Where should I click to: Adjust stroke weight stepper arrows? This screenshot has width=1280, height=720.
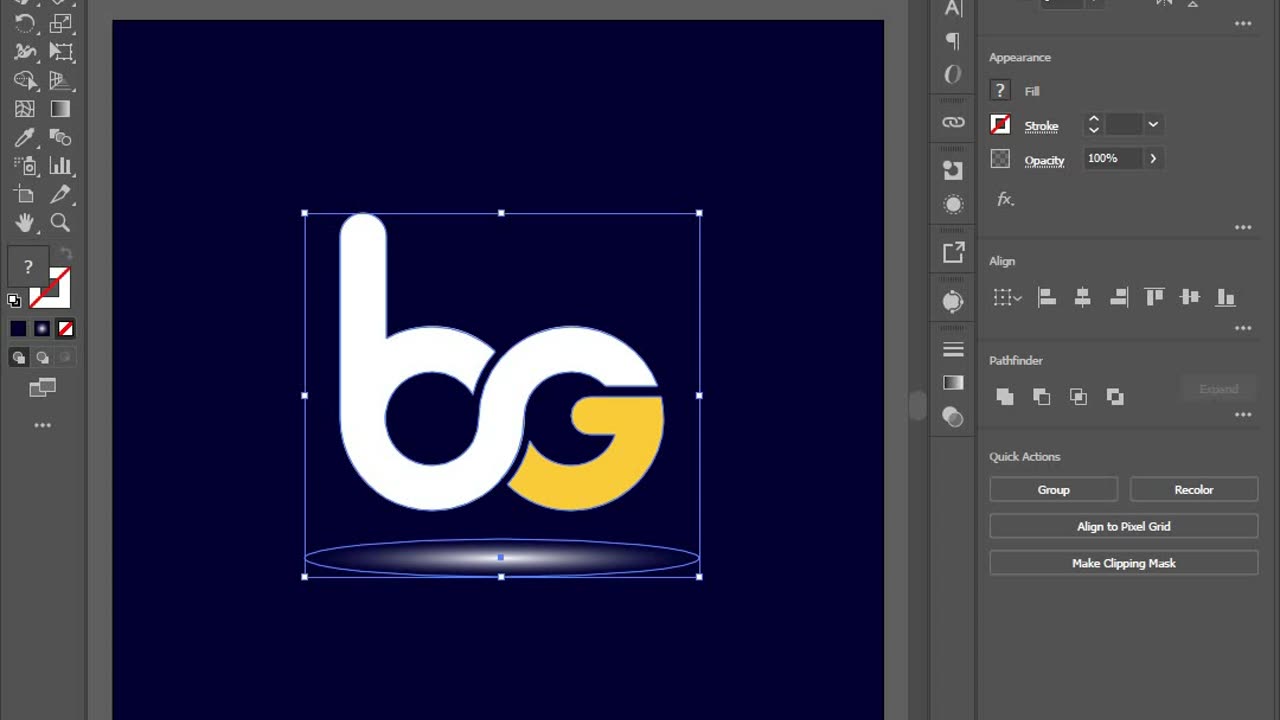click(1093, 124)
